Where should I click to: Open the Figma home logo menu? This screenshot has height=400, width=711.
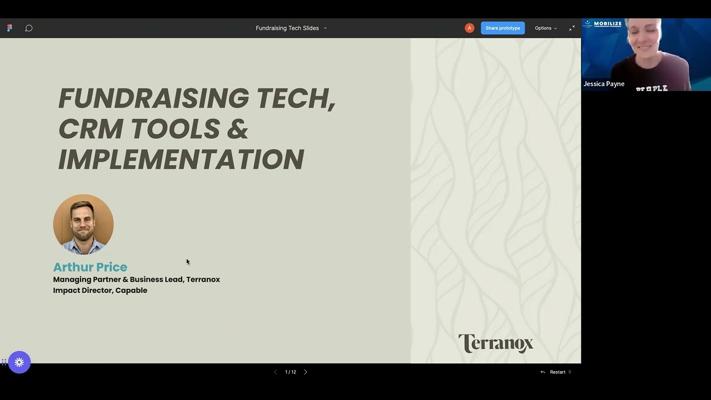coord(10,28)
